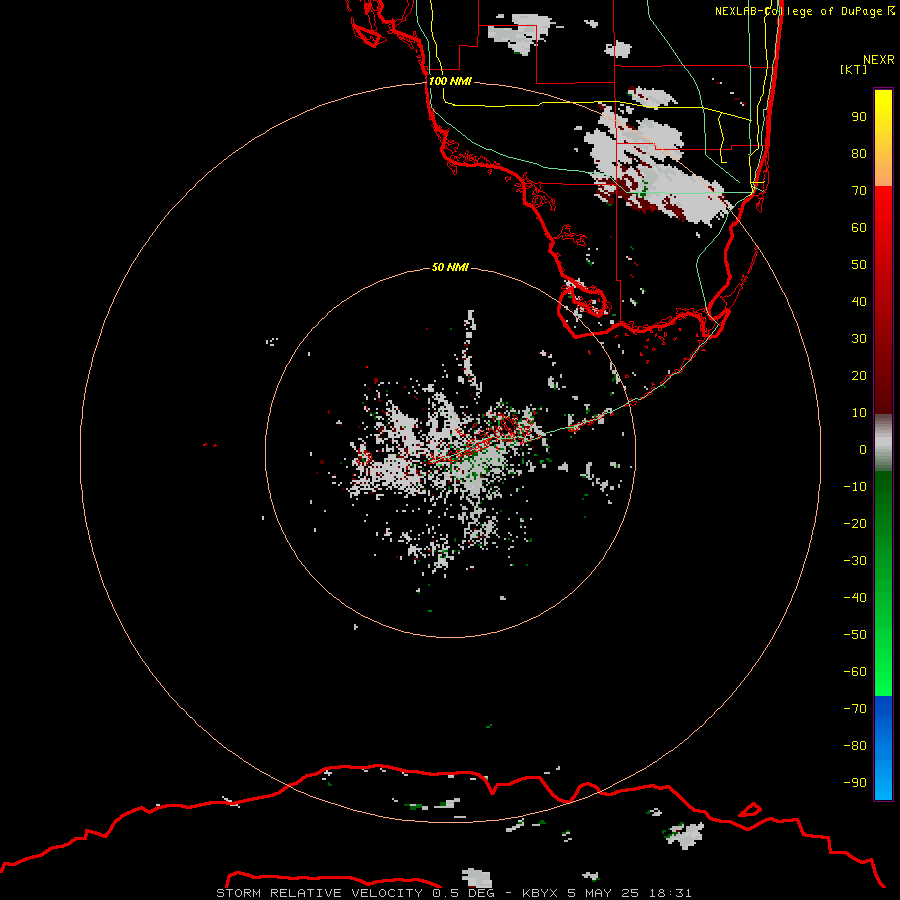Click the 0 value on velocity scale
Screen dimensions: 900x900
tap(863, 449)
